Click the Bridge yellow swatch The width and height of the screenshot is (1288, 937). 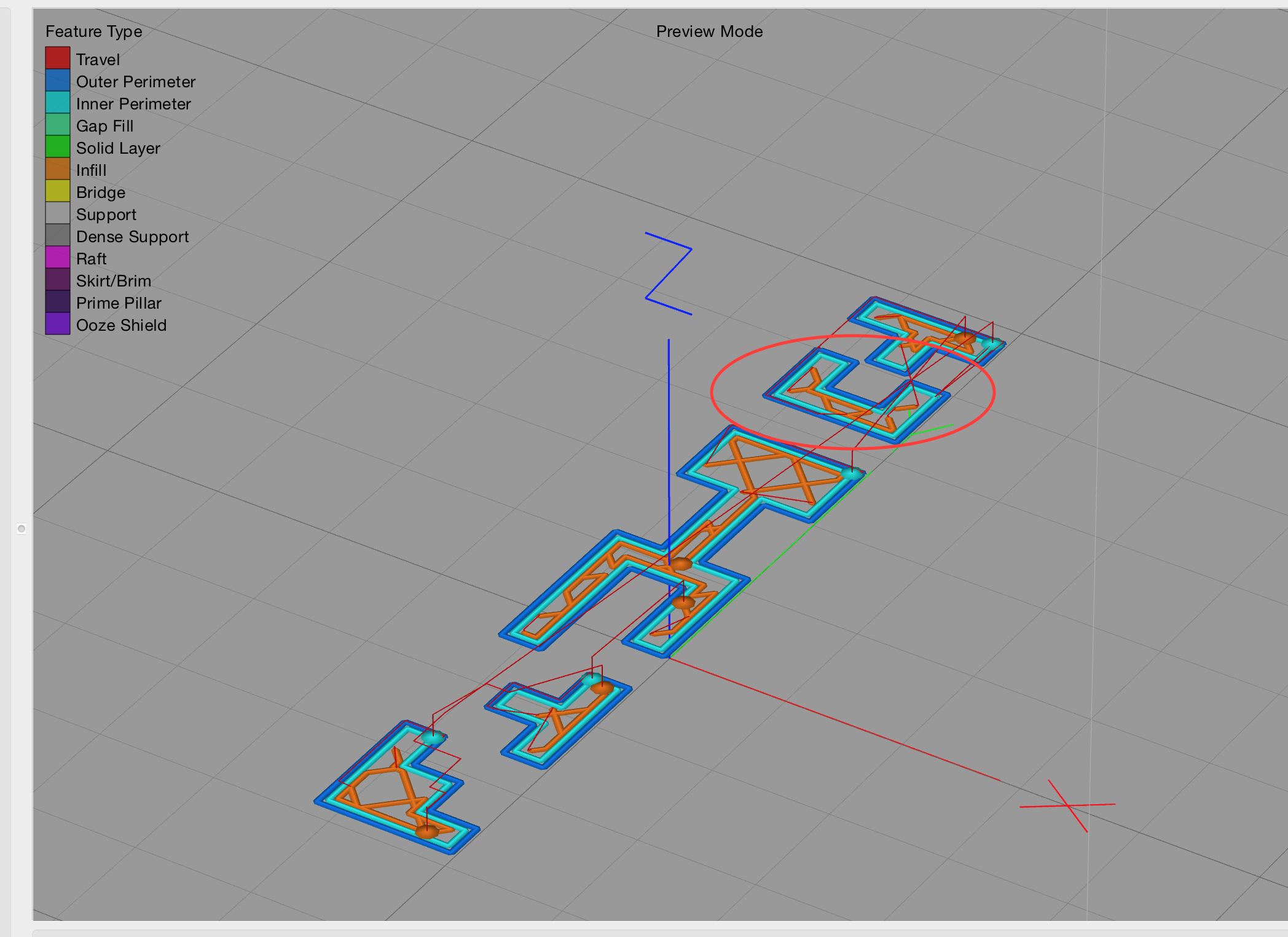click(58, 191)
